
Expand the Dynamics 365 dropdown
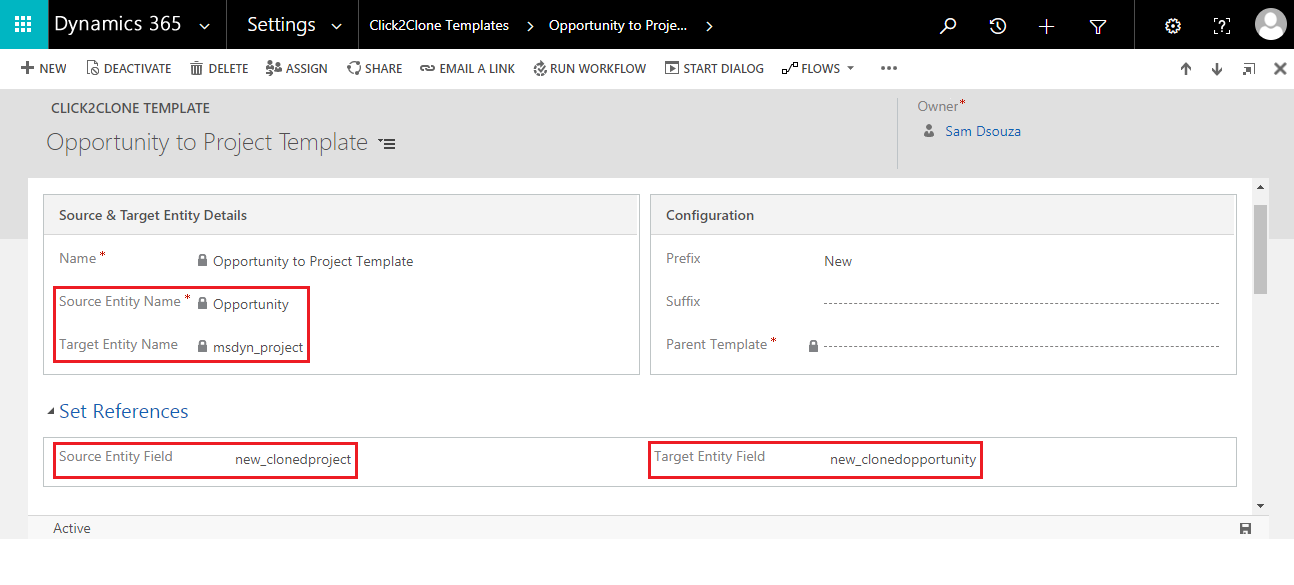205,26
